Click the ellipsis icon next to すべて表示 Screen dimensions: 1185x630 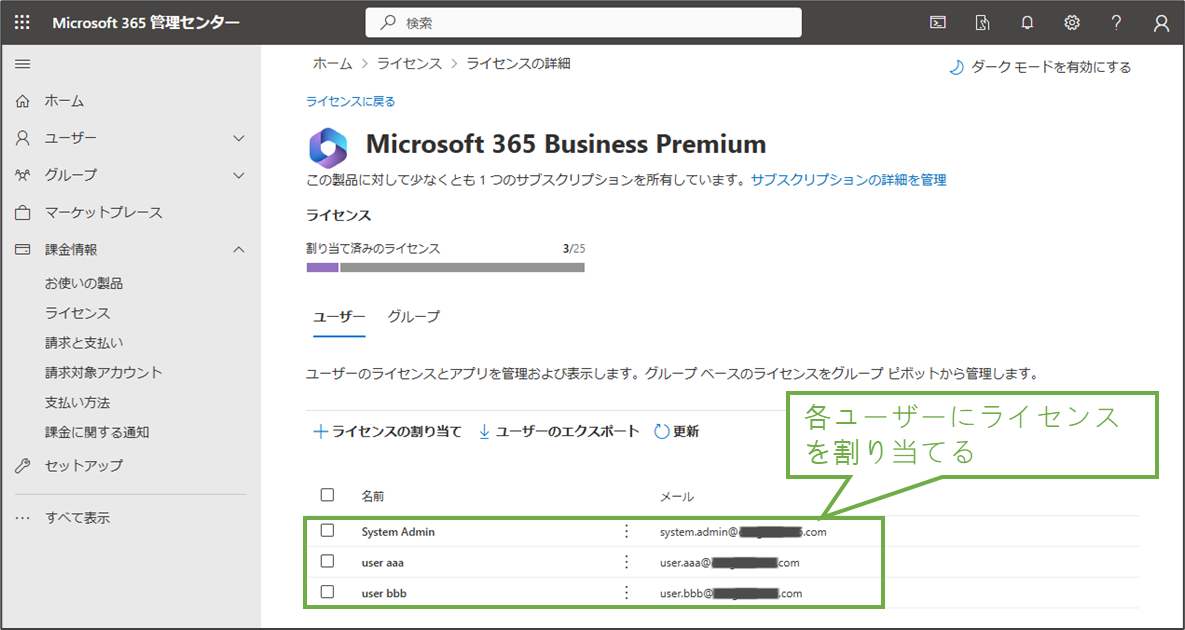[x=23, y=519]
